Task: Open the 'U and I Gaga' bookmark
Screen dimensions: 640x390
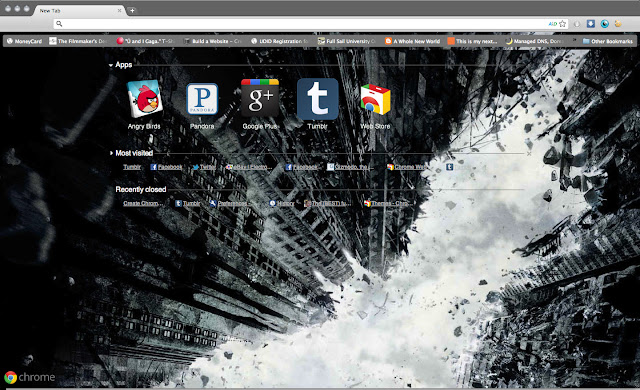Action: [145, 41]
